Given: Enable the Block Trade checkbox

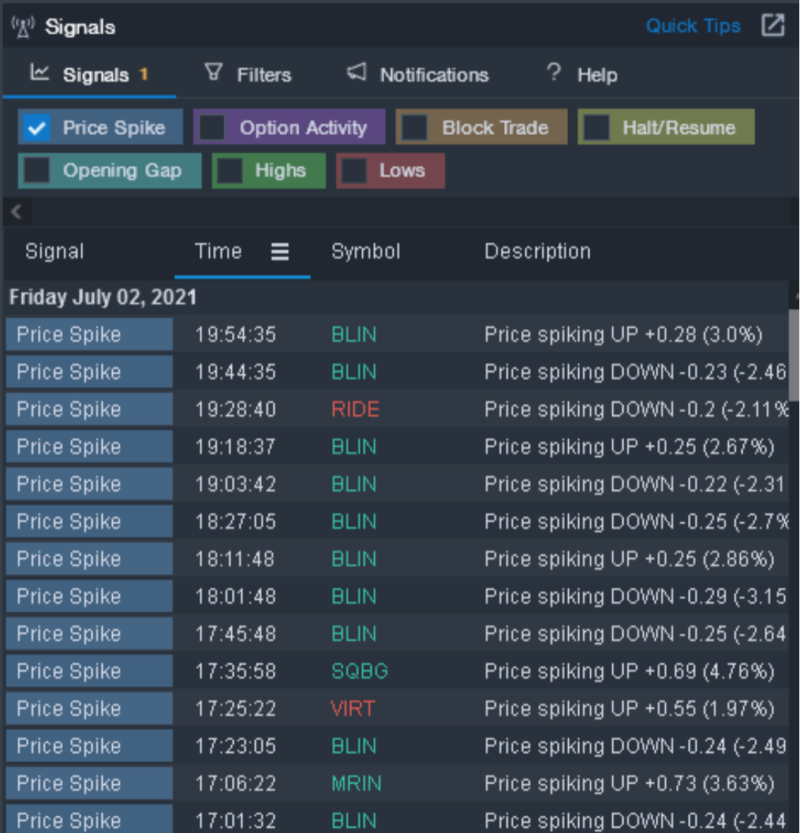Looking at the screenshot, I should [x=414, y=128].
